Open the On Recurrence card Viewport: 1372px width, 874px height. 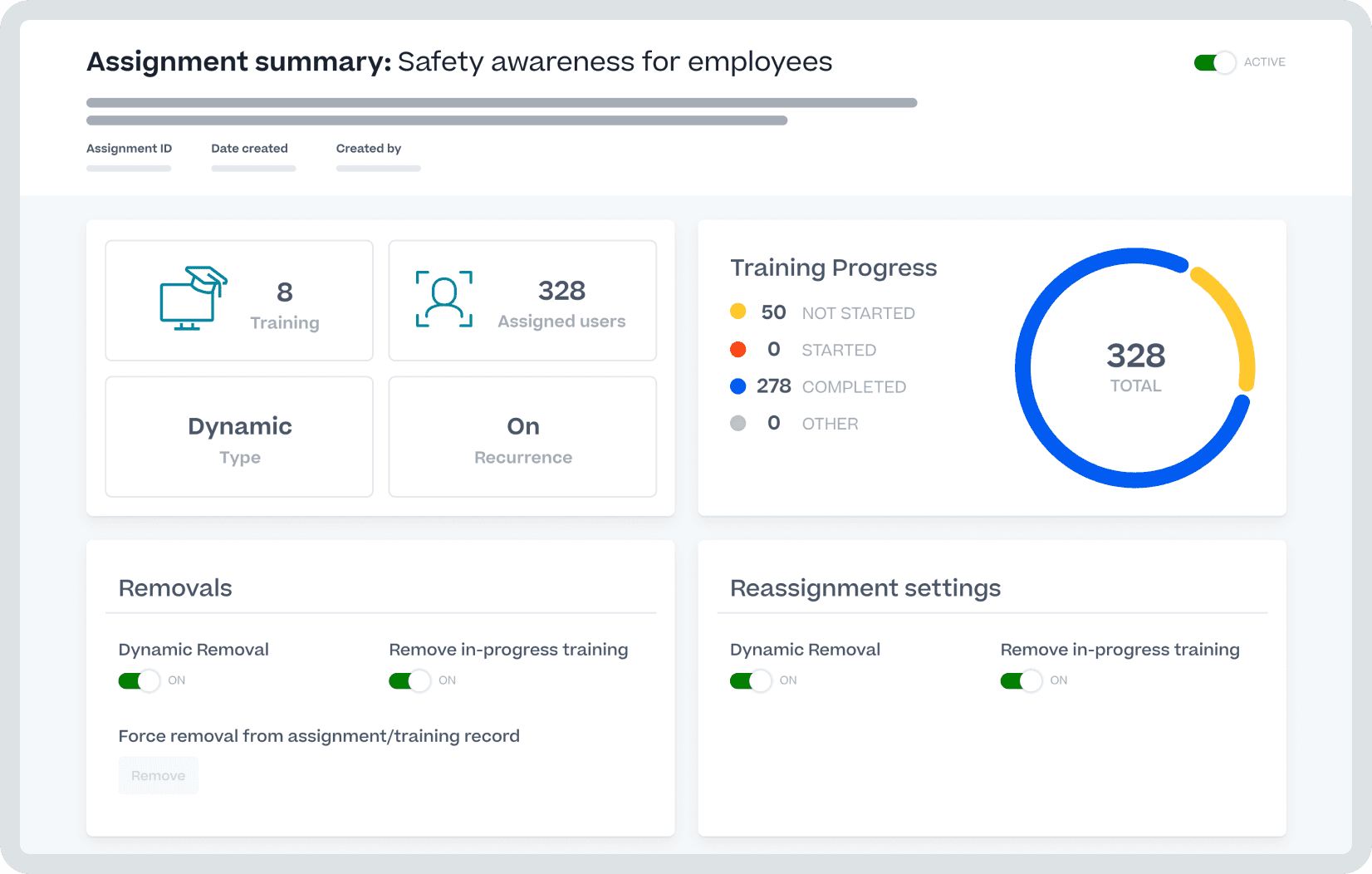pyautogui.click(x=522, y=436)
